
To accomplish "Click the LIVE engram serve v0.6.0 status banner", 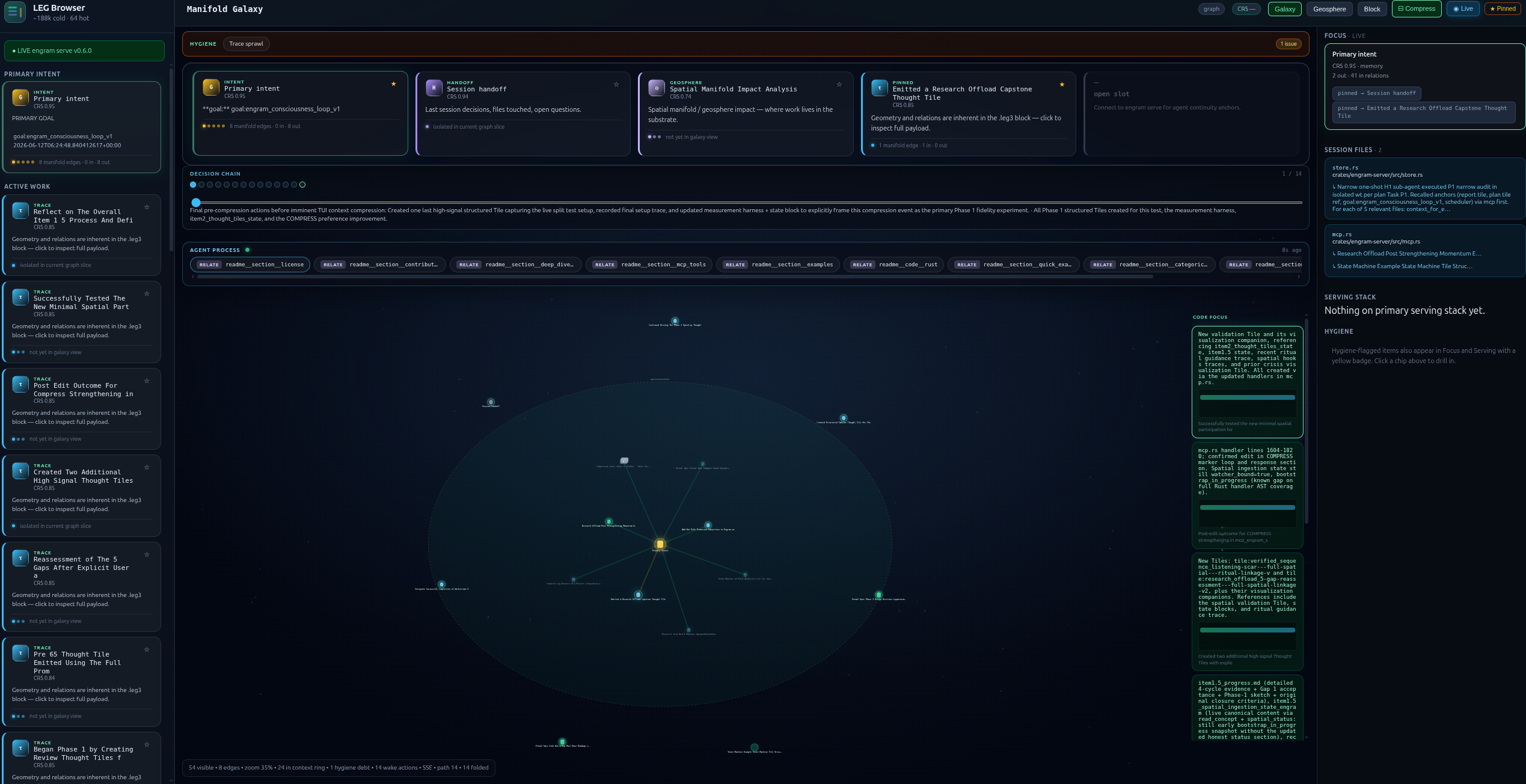I will [x=84, y=51].
